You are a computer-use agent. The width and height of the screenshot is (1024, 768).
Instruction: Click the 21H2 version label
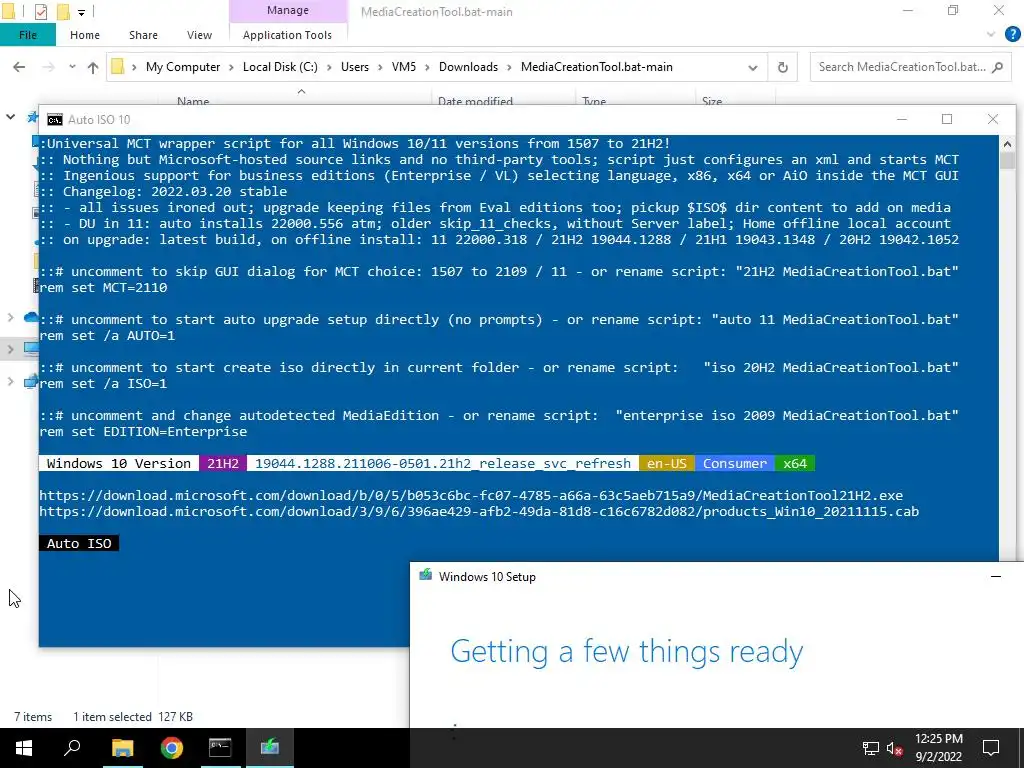click(x=223, y=463)
